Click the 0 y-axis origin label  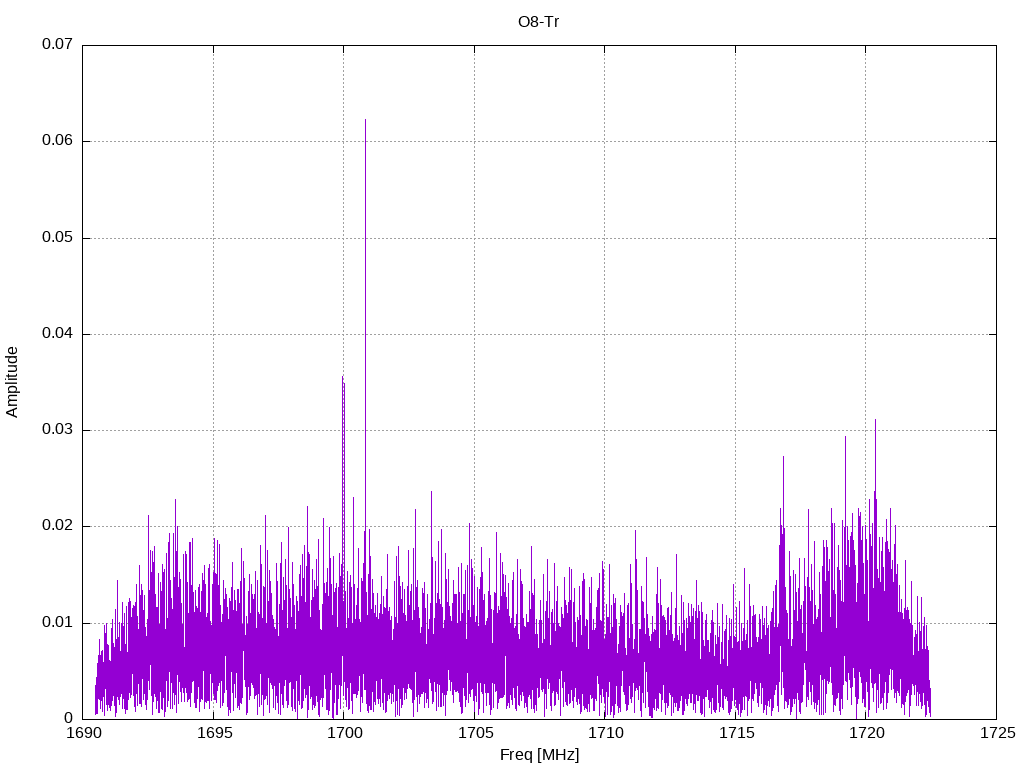69,719
